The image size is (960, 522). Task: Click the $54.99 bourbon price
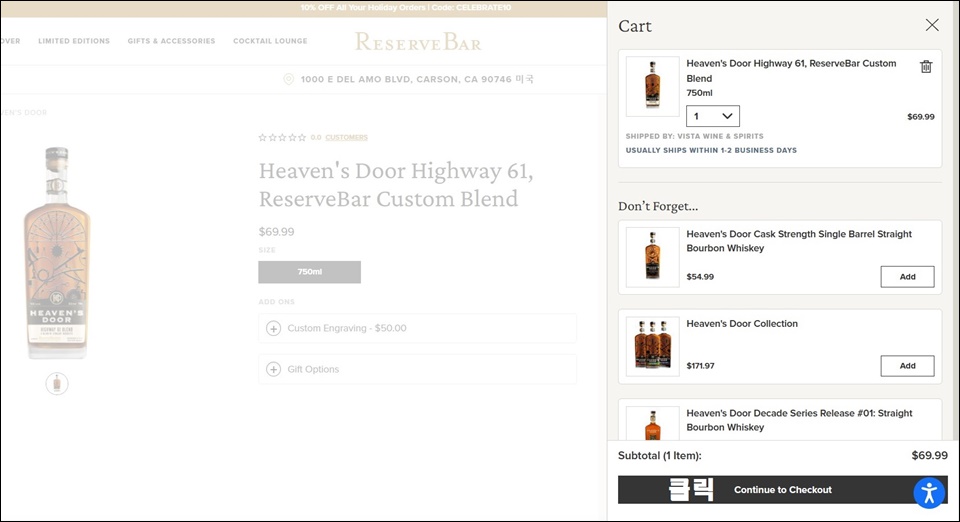pyautogui.click(x=700, y=277)
